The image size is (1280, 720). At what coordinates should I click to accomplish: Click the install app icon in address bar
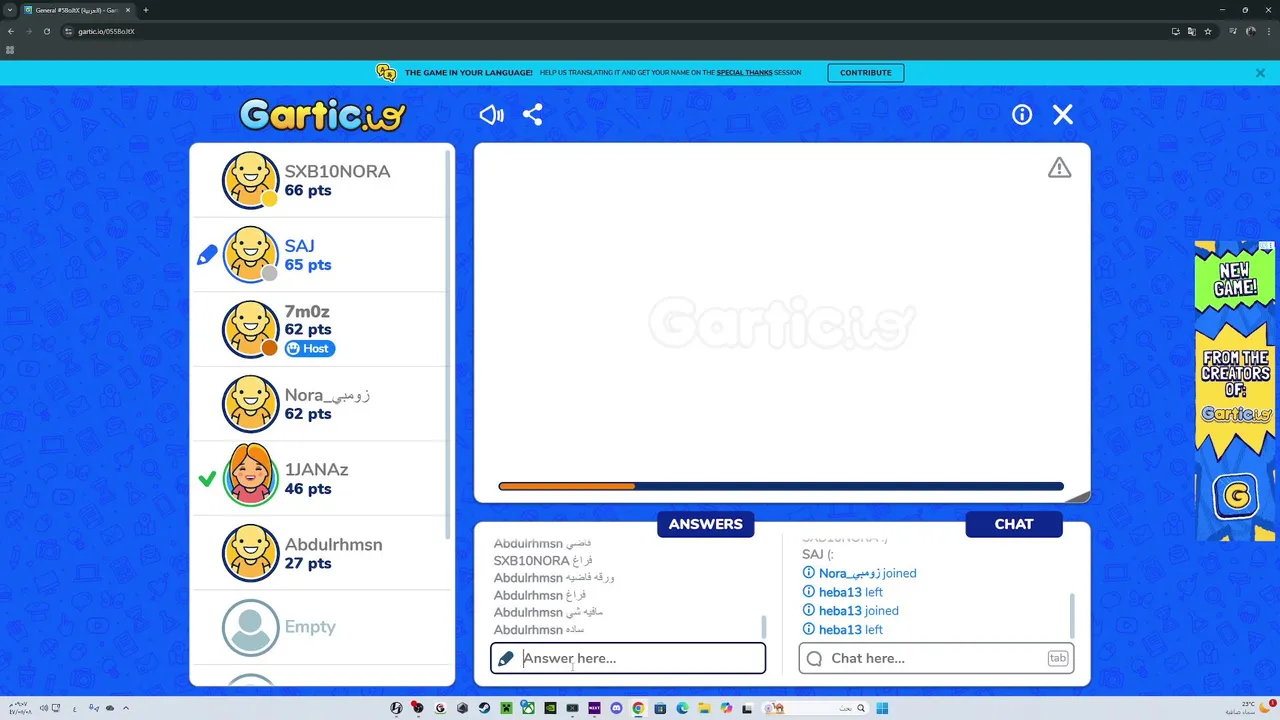(x=1176, y=31)
